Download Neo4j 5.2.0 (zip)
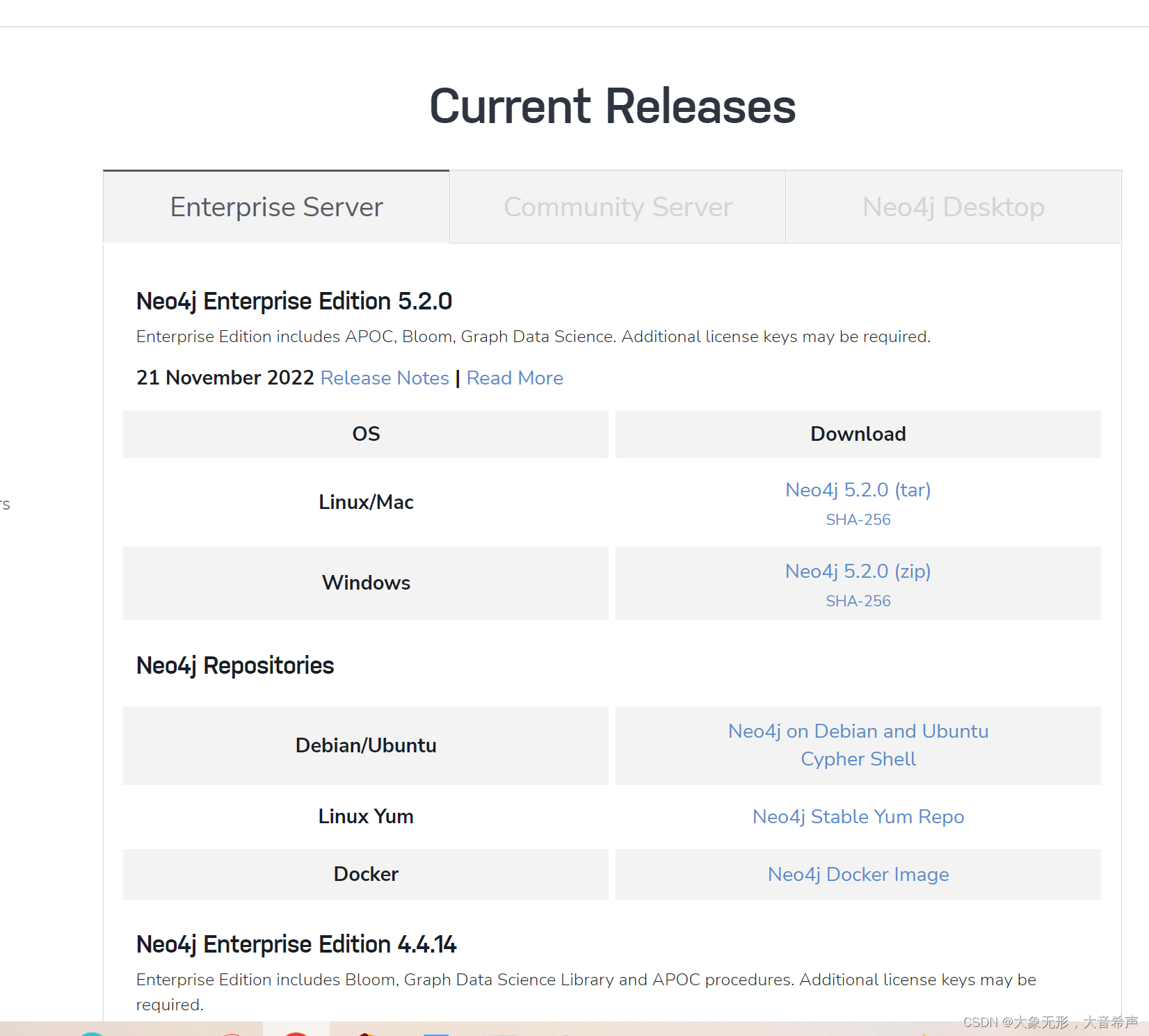This screenshot has width=1149, height=1036. pyautogui.click(x=858, y=571)
